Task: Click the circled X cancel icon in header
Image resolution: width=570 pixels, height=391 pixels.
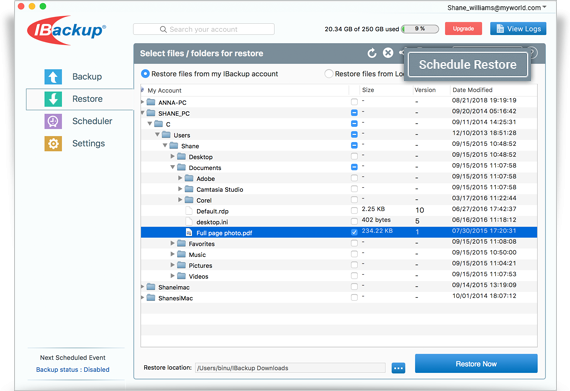Action: click(x=388, y=53)
